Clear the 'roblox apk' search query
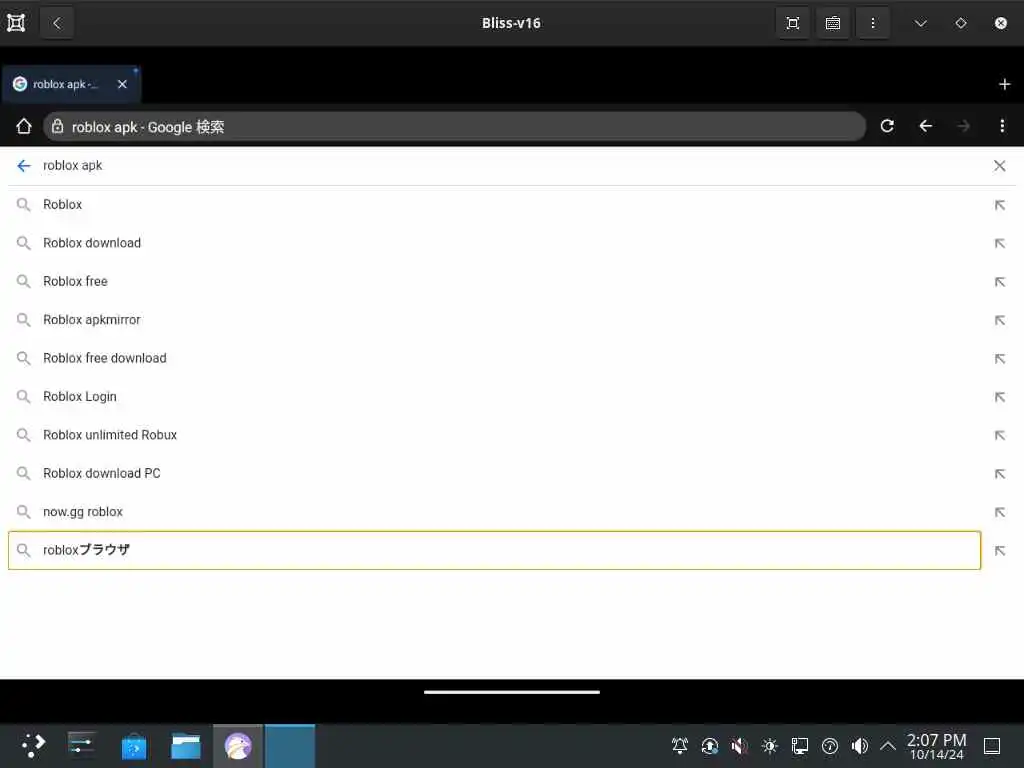Viewport: 1024px width, 768px height. tap(999, 166)
